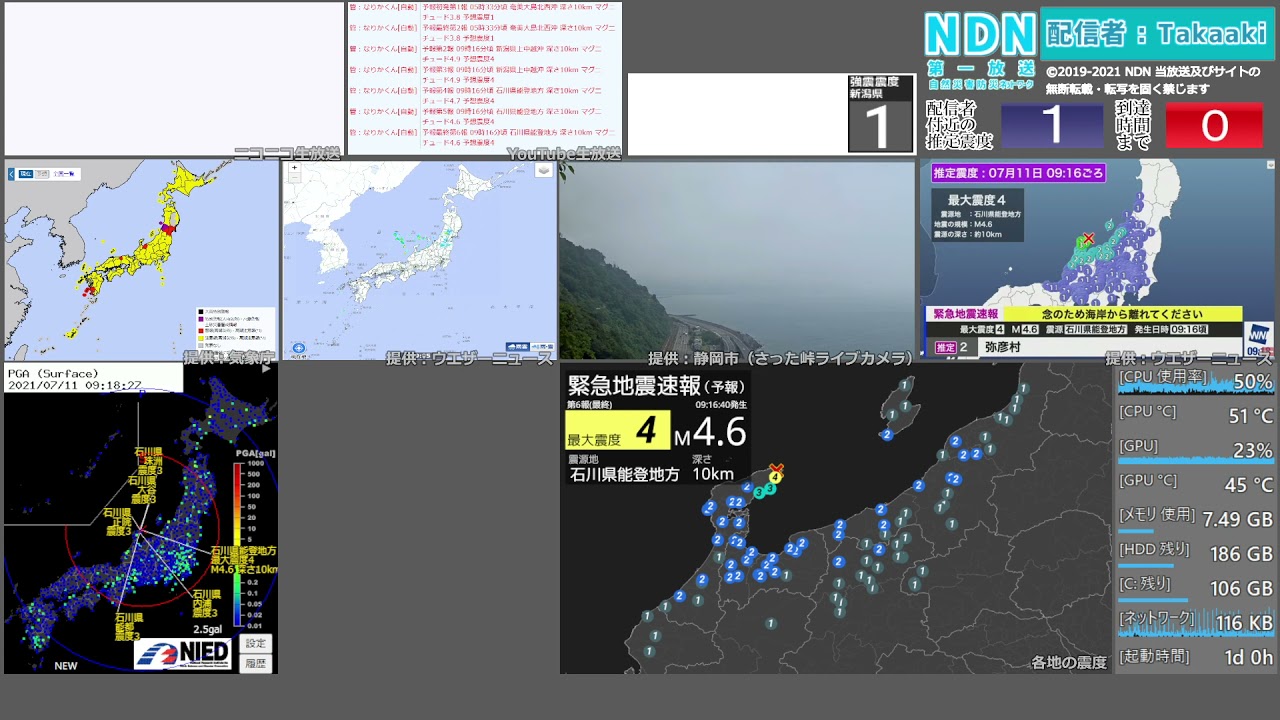The height and width of the screenshot is (720, 1280).
Task: Click the NIED logo on the PGA map
Action: [x=183, y=654]
